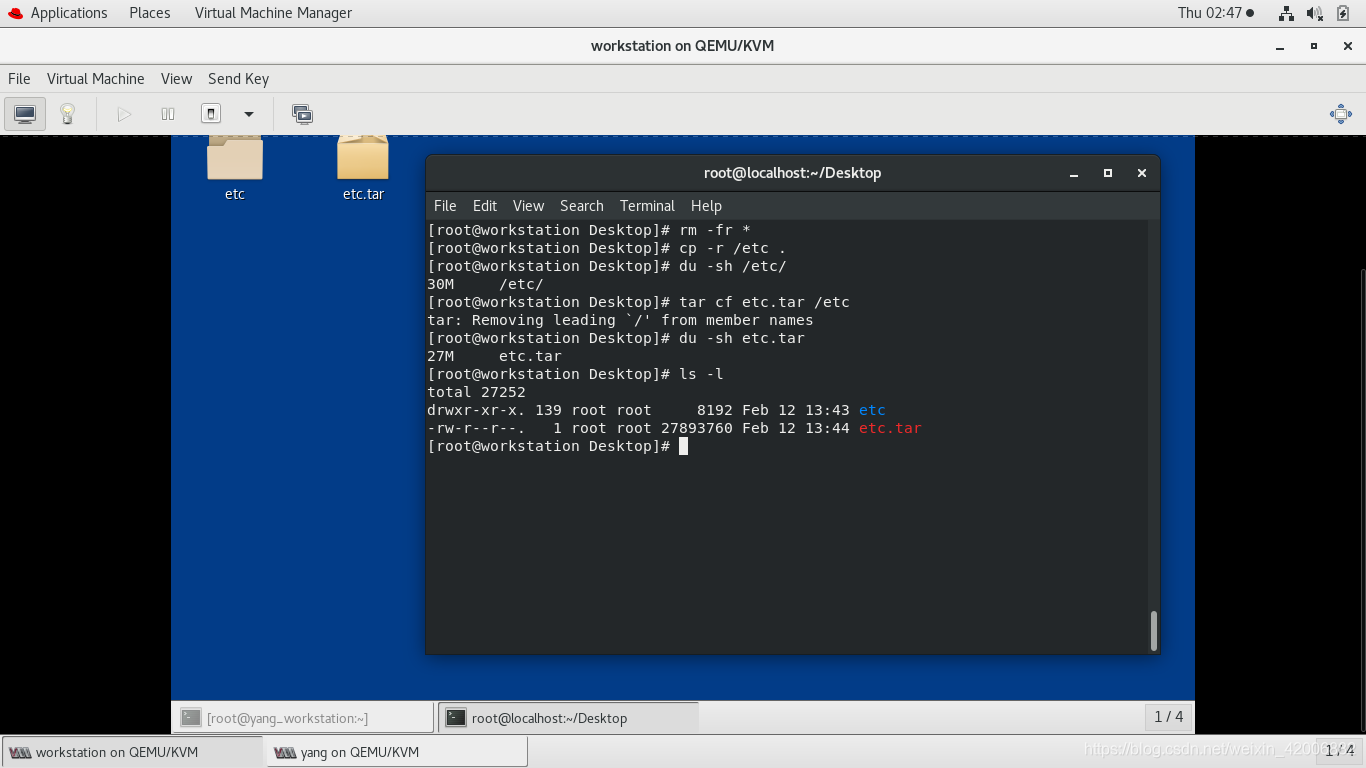Open the volume indicator
The width and height of the screenshot is (1366, 768).
coord(1315,13)
